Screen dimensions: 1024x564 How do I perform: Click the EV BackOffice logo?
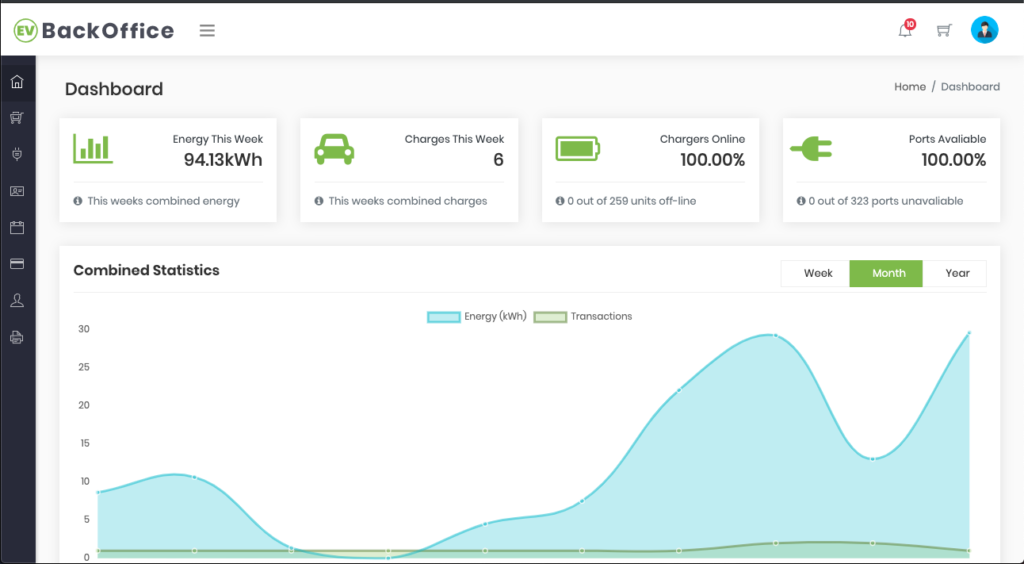[x=94, y=30]
